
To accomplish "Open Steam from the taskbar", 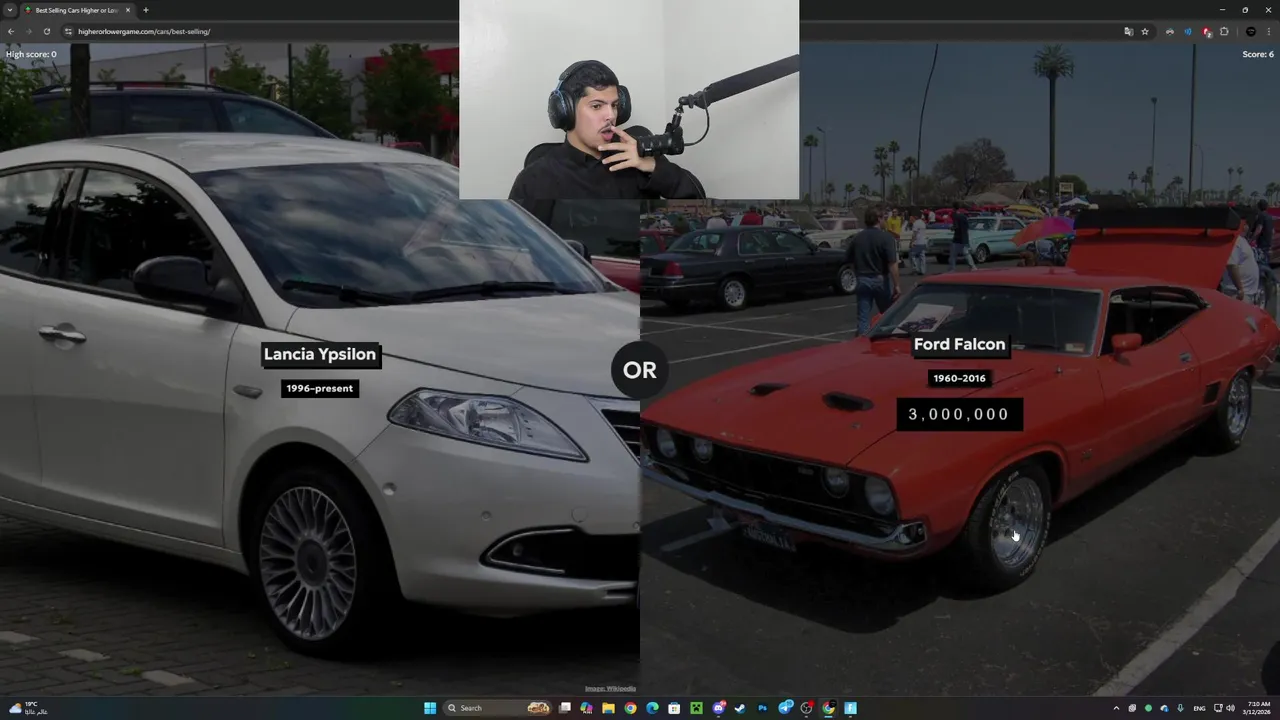I will [x=740, y=708].
